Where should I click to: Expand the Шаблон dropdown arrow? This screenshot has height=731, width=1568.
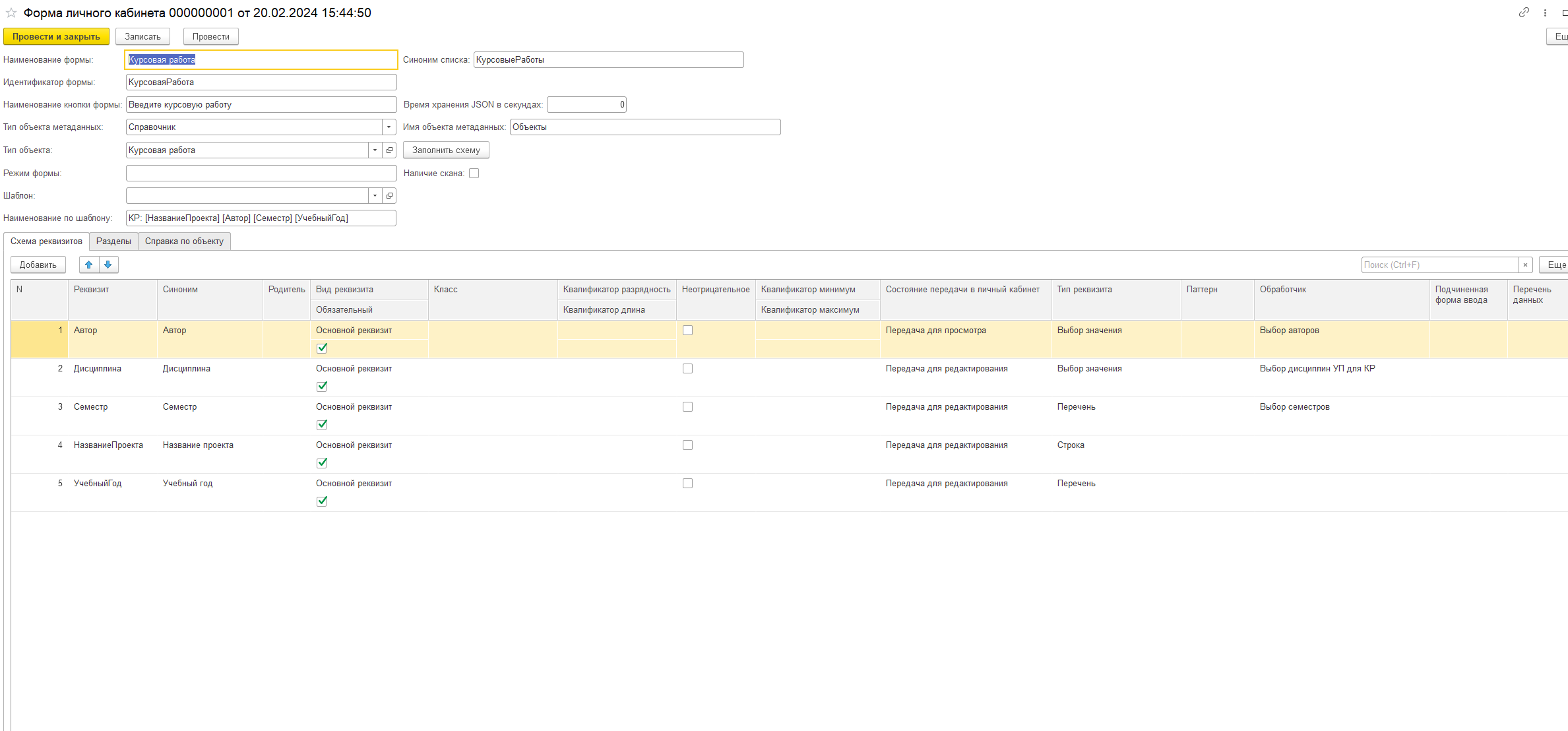point(375,196)
